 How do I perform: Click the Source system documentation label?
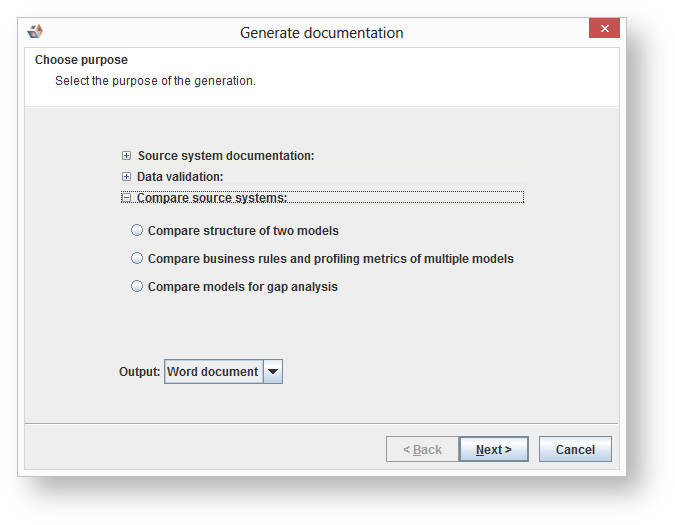tap(226, 156)
